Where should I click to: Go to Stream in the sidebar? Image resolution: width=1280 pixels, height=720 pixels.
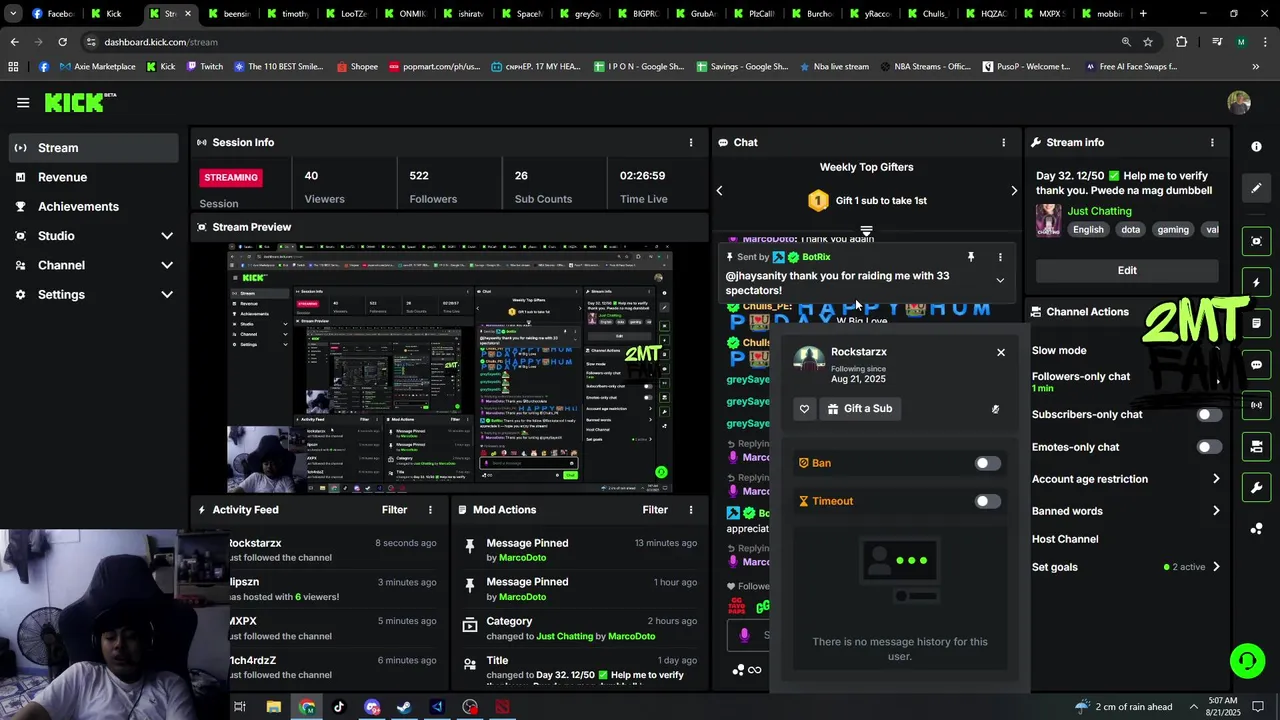94,148
